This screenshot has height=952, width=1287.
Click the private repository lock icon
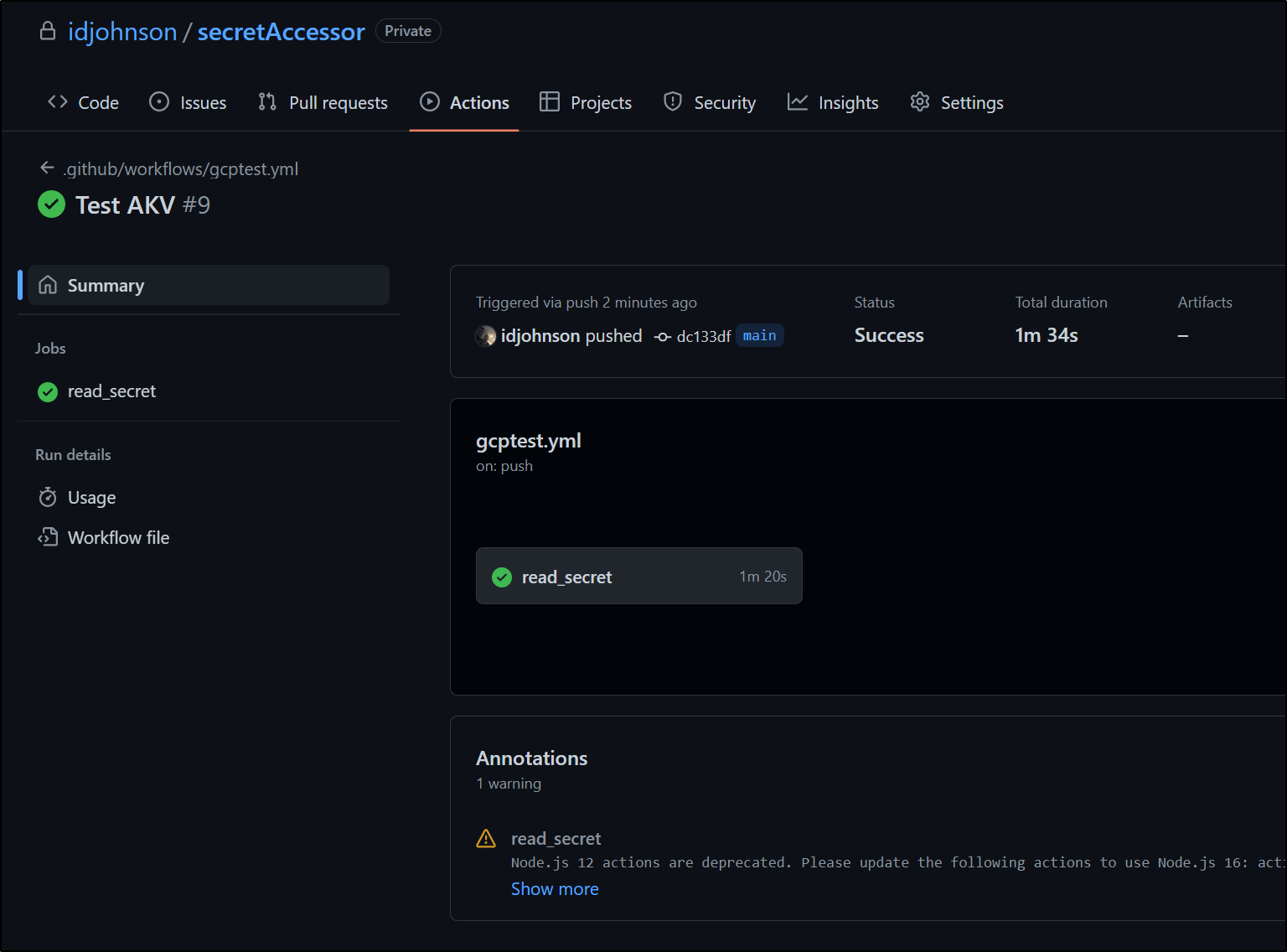click(48, 31)
